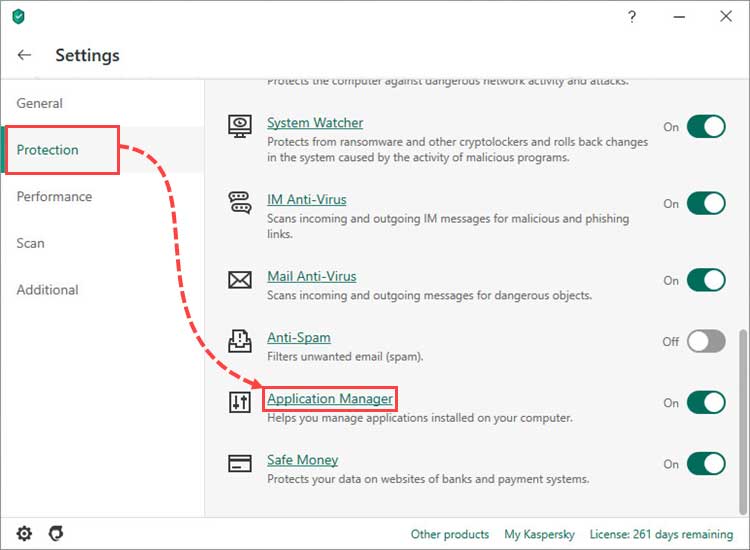
Task: Click the Anti-Spam inbox icon
Action: (240, 341)
